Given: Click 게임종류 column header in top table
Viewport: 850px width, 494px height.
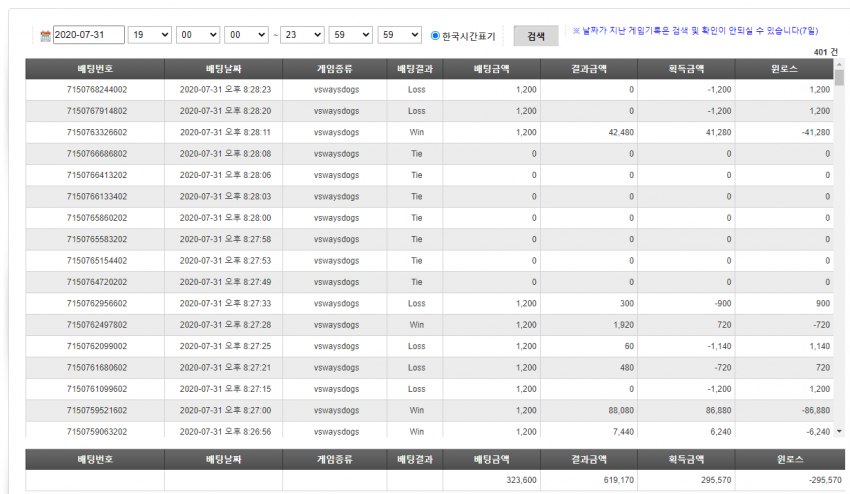Looking at the screenshot, I should click(334, 69).
